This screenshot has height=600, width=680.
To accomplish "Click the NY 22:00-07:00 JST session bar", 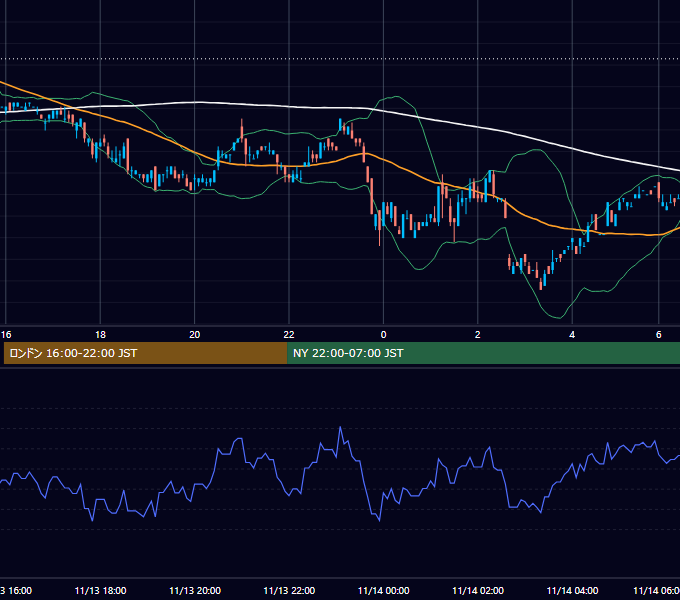I will pos(484,353).
